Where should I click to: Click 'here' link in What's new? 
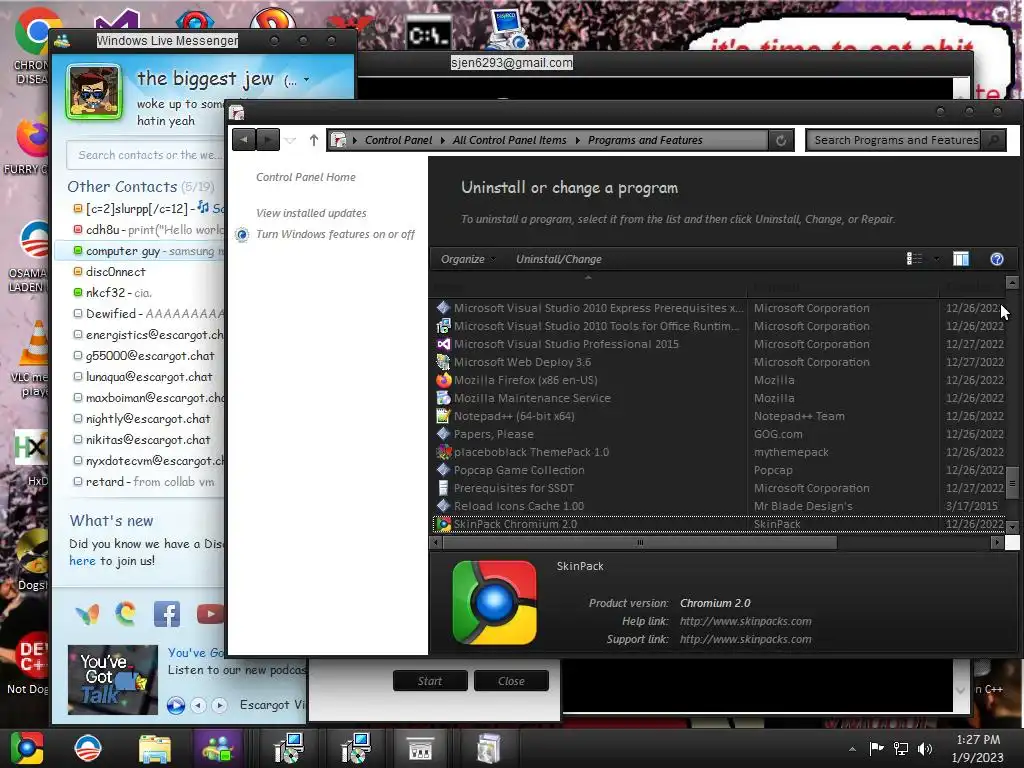pyautogui.click(x=82, y=561)
